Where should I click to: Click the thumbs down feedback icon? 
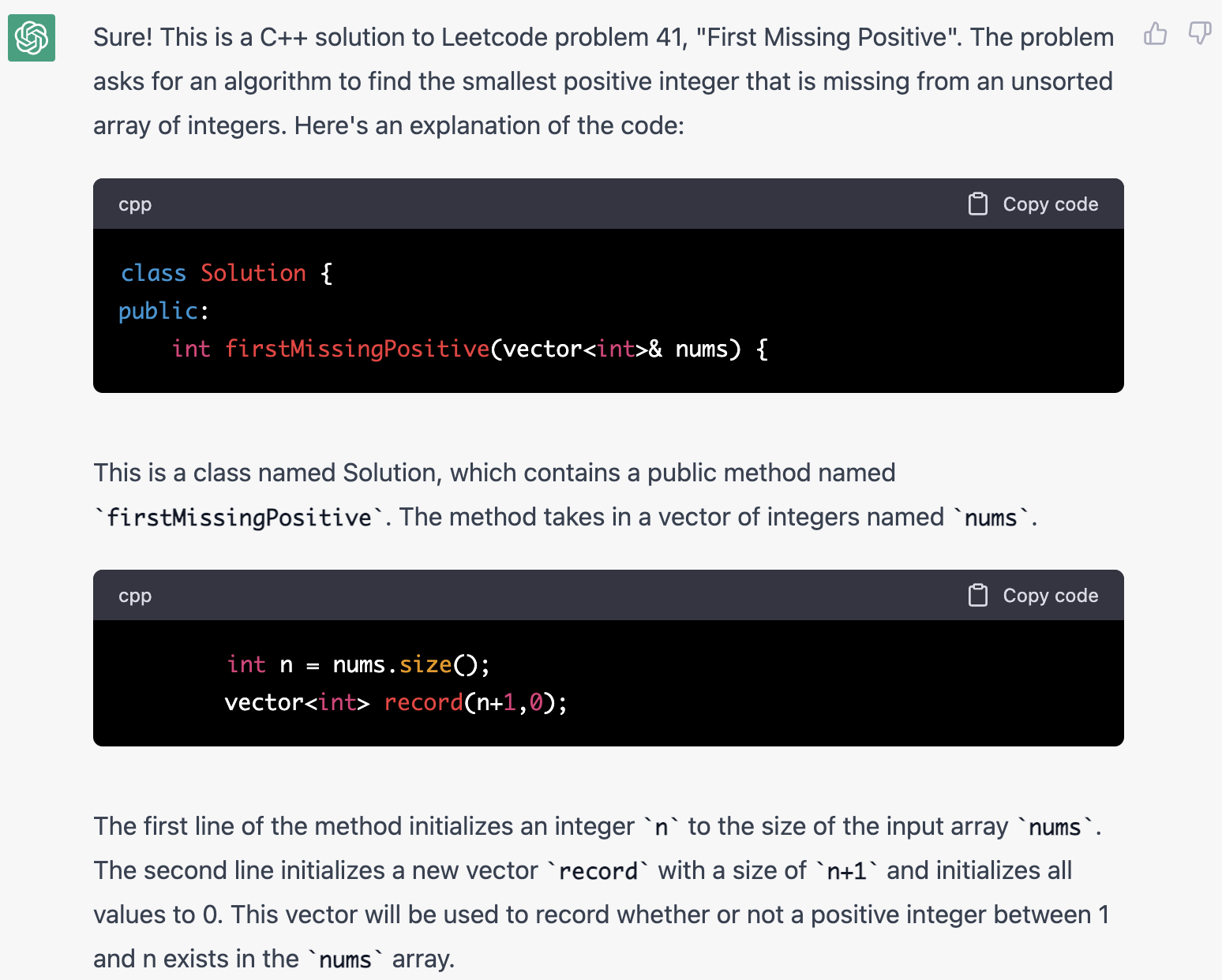[1200, 34]
